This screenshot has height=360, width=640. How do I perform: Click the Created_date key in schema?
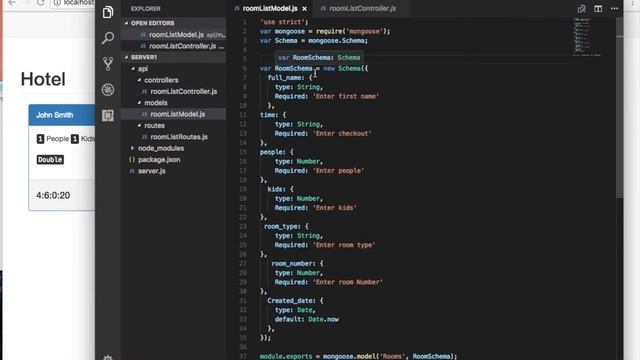[x=291, y=301]
